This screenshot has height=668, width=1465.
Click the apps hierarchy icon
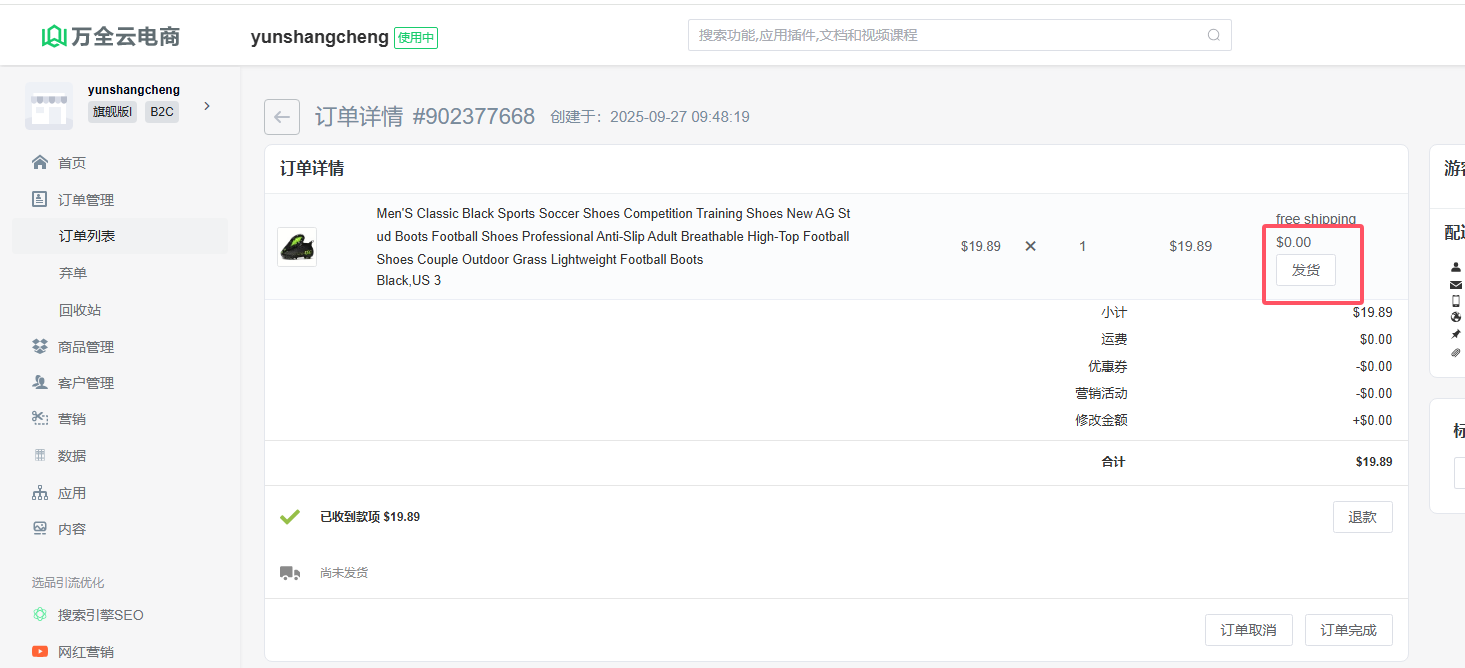(40, 492)
